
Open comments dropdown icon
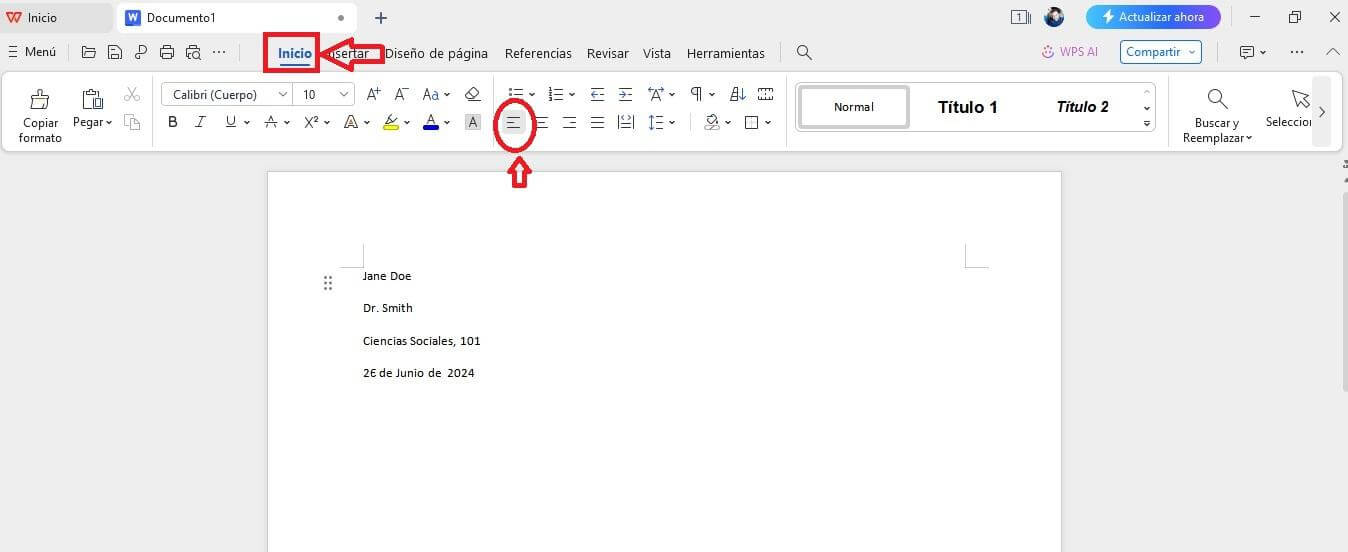click(1253, 52)
